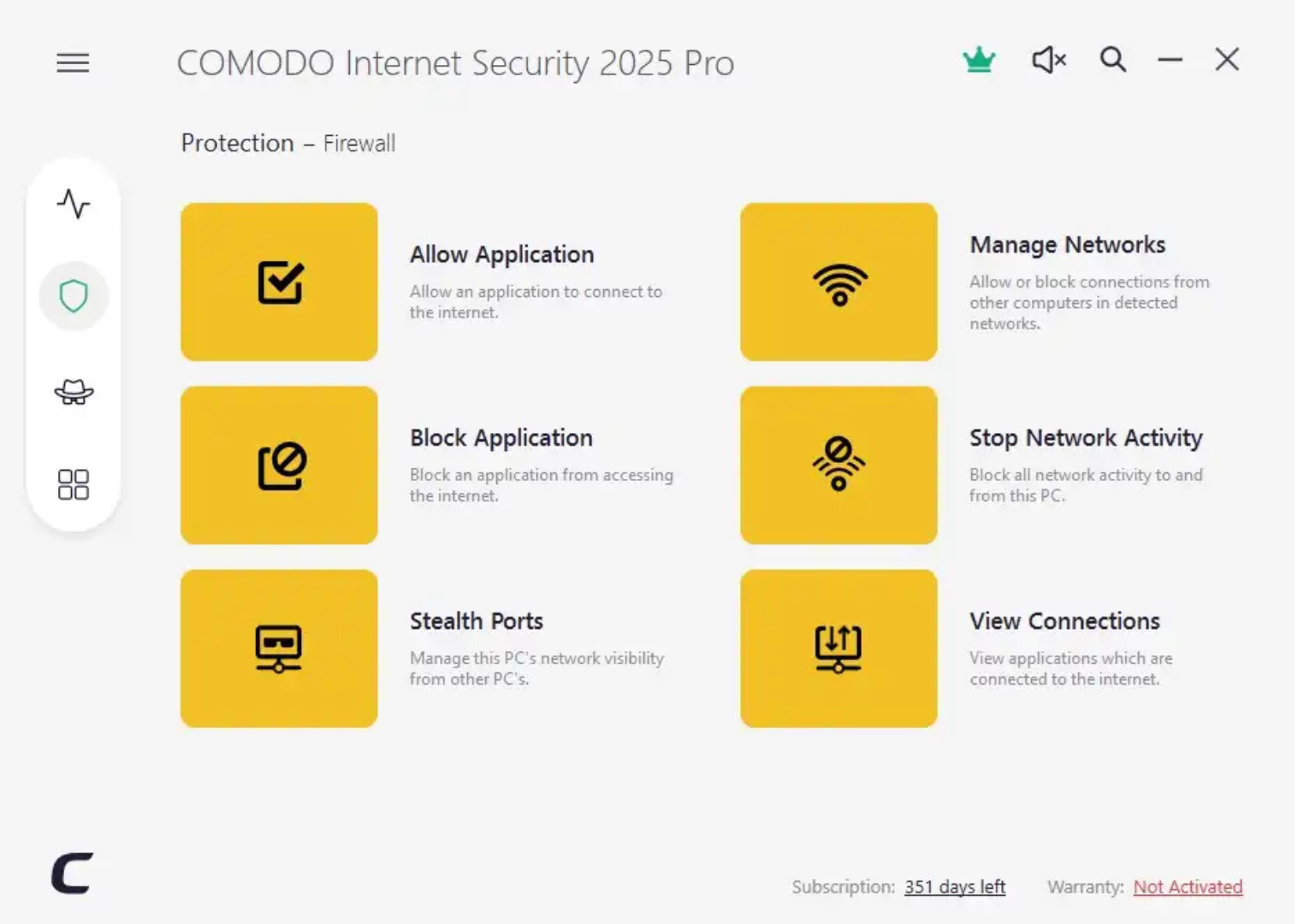Click the COMODO C logo
The height and width of the screenshot is (924, 1298).
(72, 873)
